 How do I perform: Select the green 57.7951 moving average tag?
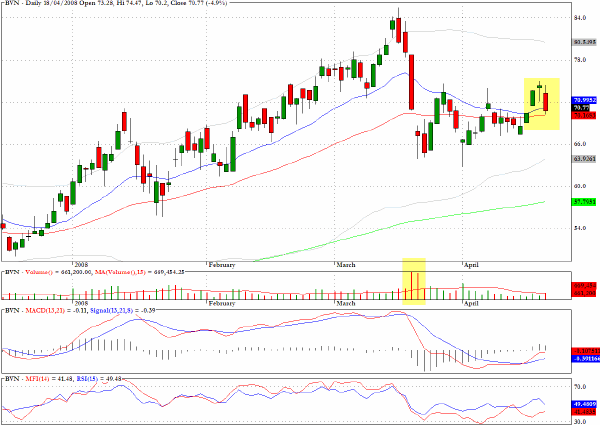[584, 201]
